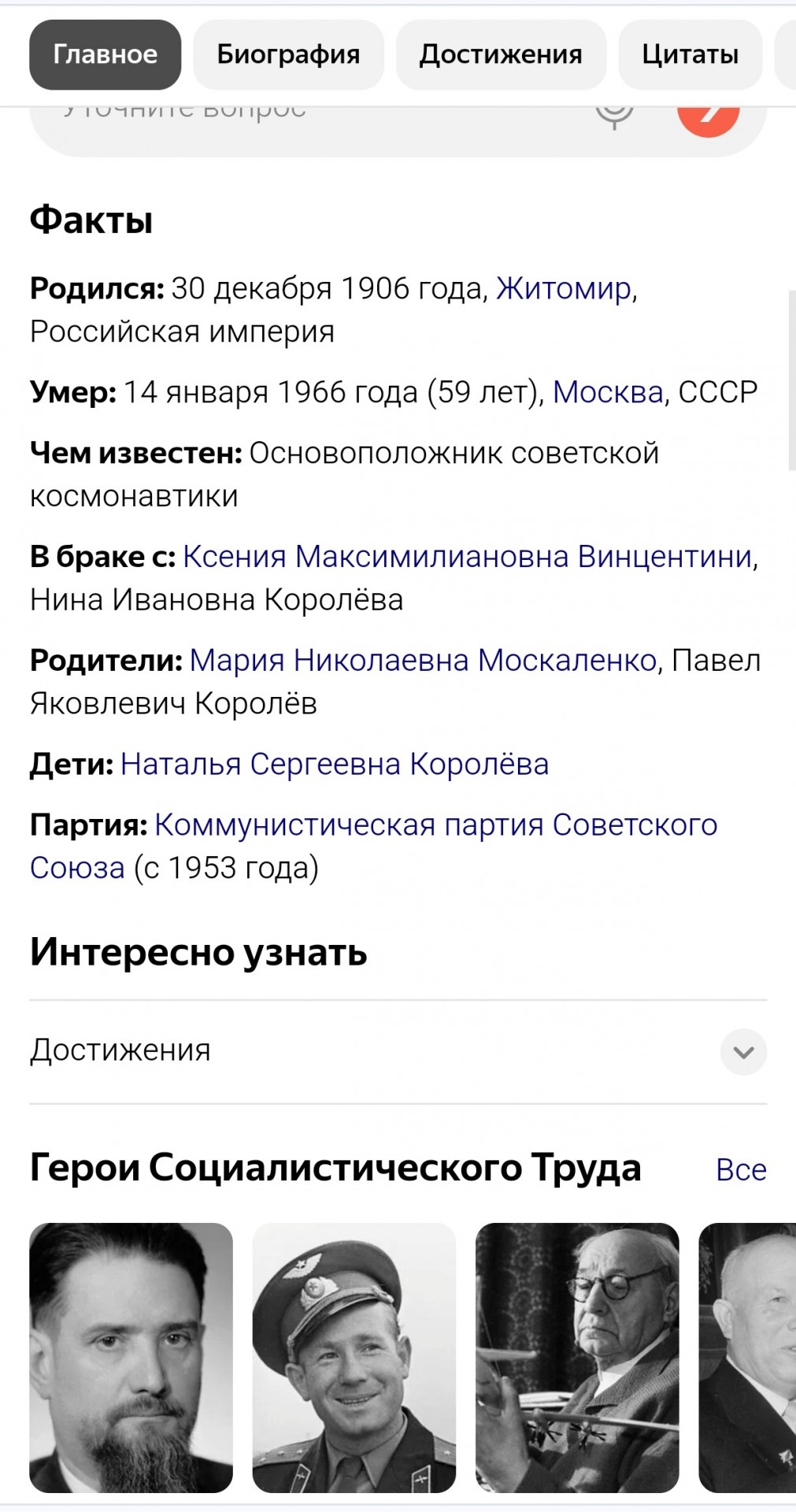Open the elderly man with glasses thumbnail
The image size is (796, 1512).
tap(577, 1358)
